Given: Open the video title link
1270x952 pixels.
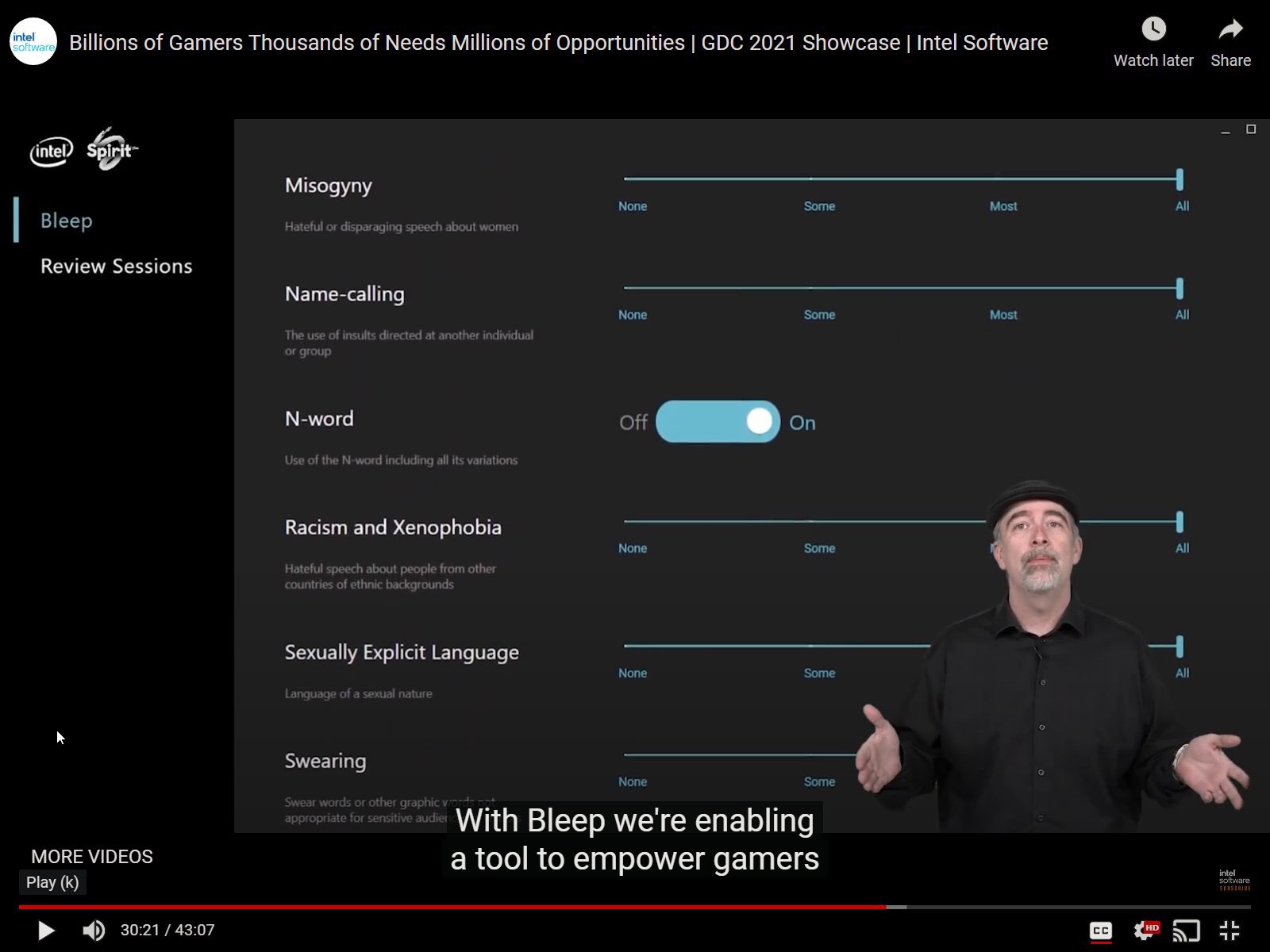Looking at the screenshot, I should coord(559,43).
